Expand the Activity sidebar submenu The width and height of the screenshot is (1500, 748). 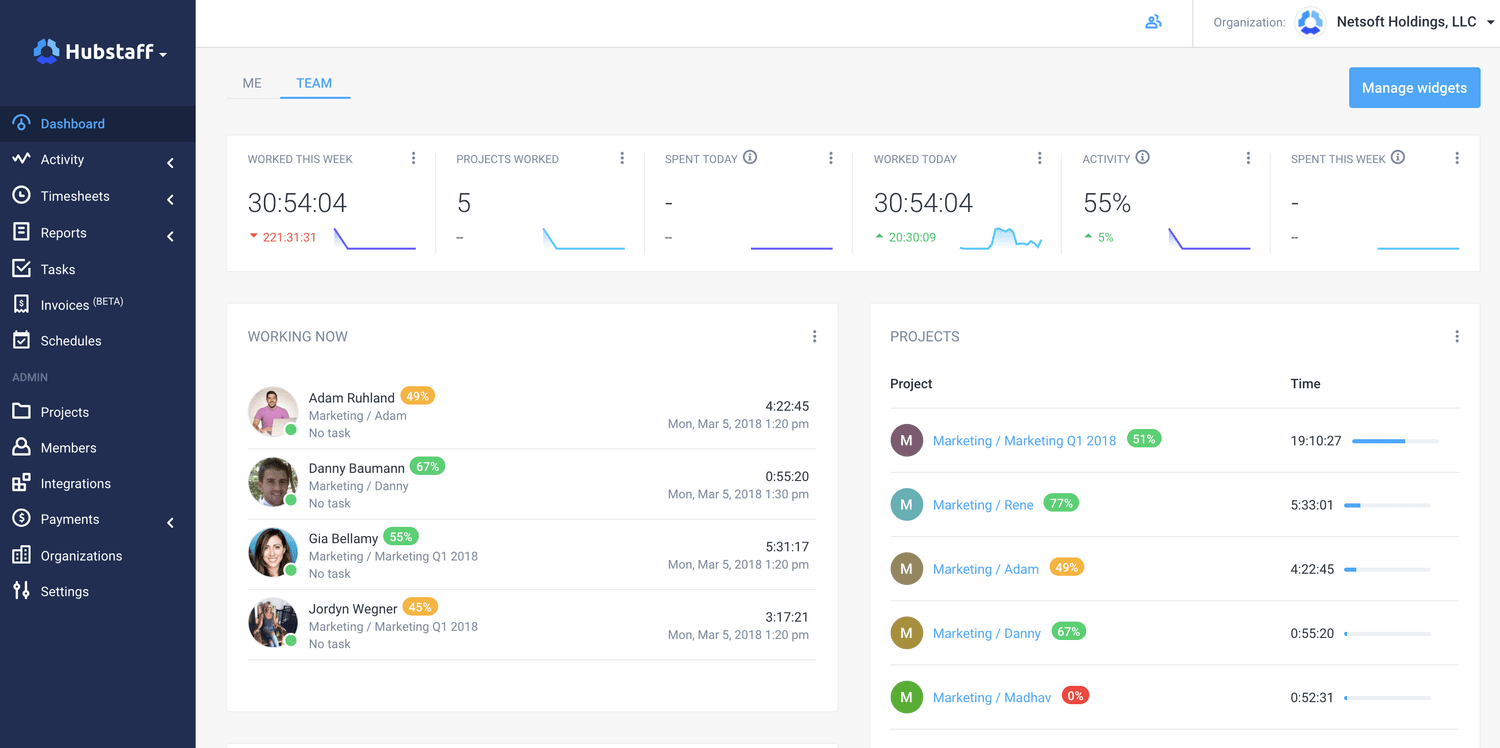tap(170, 162)
